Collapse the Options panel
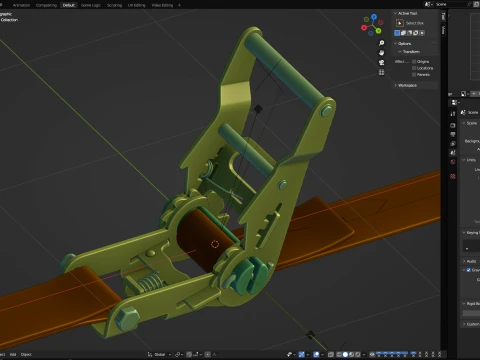 (x=395, y=44)
